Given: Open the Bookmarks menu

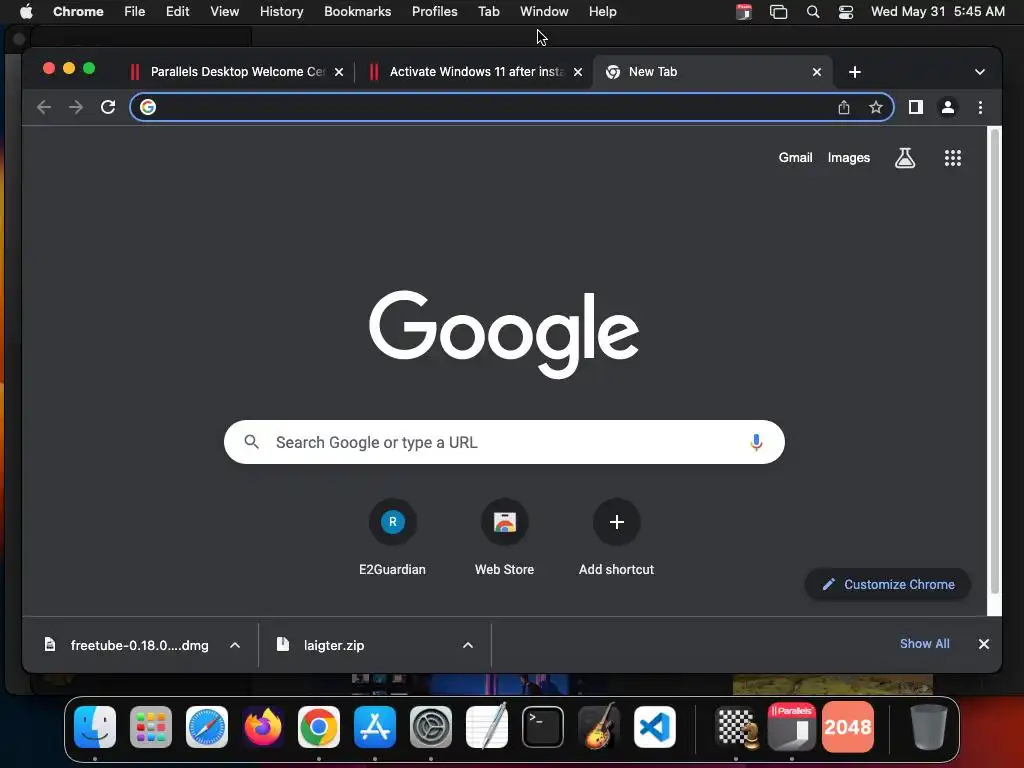Looking at the screenshot, I should click(357, 11).
